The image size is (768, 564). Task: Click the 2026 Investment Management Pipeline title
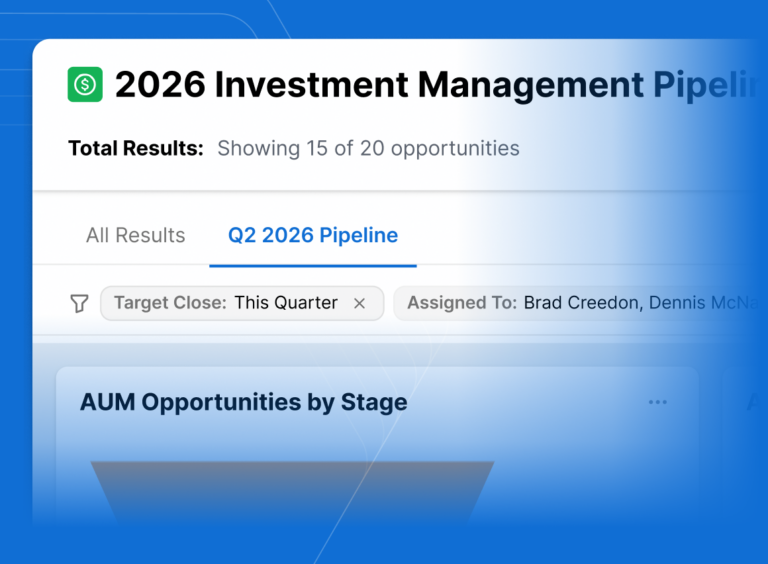[x=436, y=85]
